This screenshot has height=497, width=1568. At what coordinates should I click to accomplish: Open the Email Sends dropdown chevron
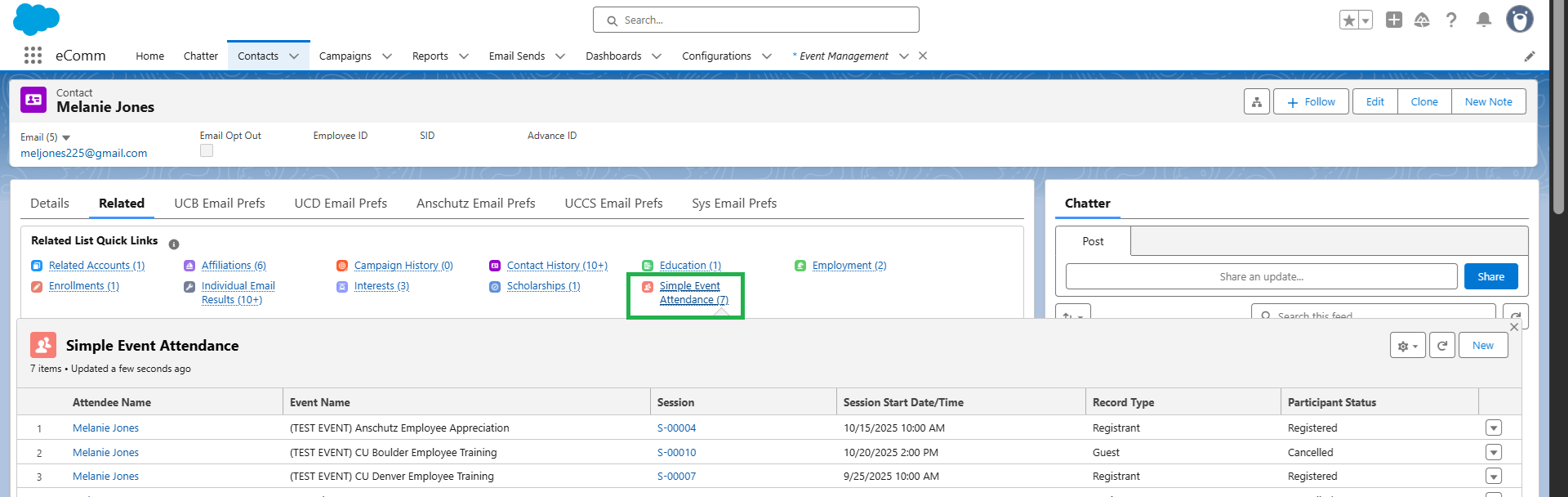pos(560,56)
